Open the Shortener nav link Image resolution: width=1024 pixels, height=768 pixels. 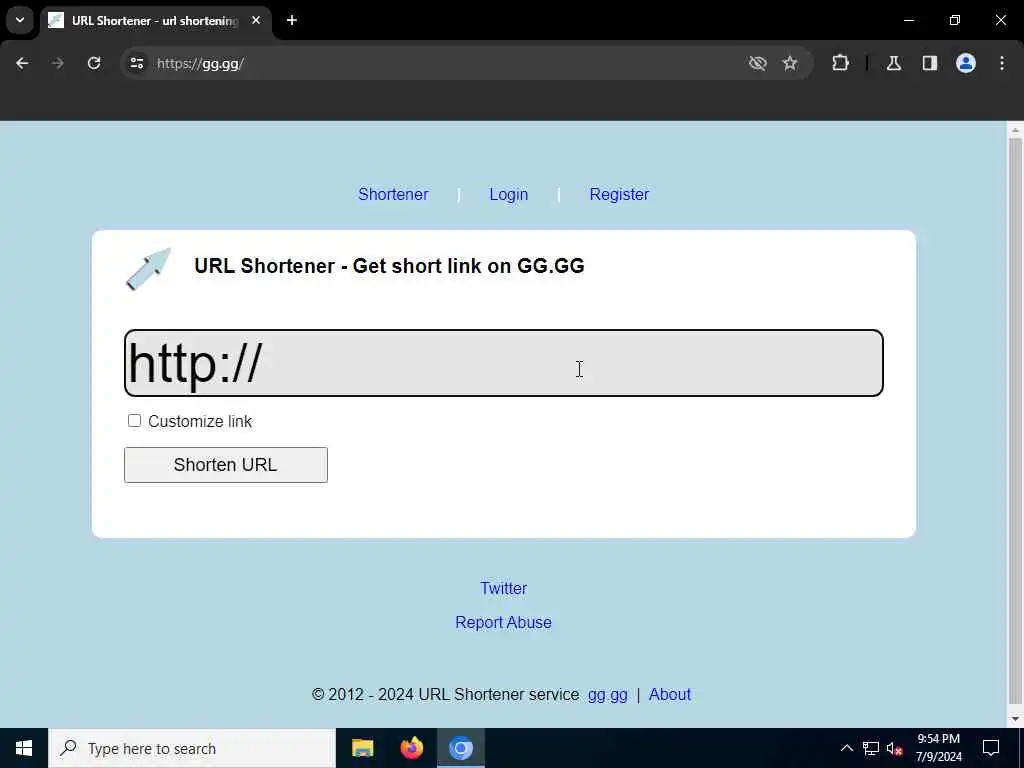coord(393,195)
